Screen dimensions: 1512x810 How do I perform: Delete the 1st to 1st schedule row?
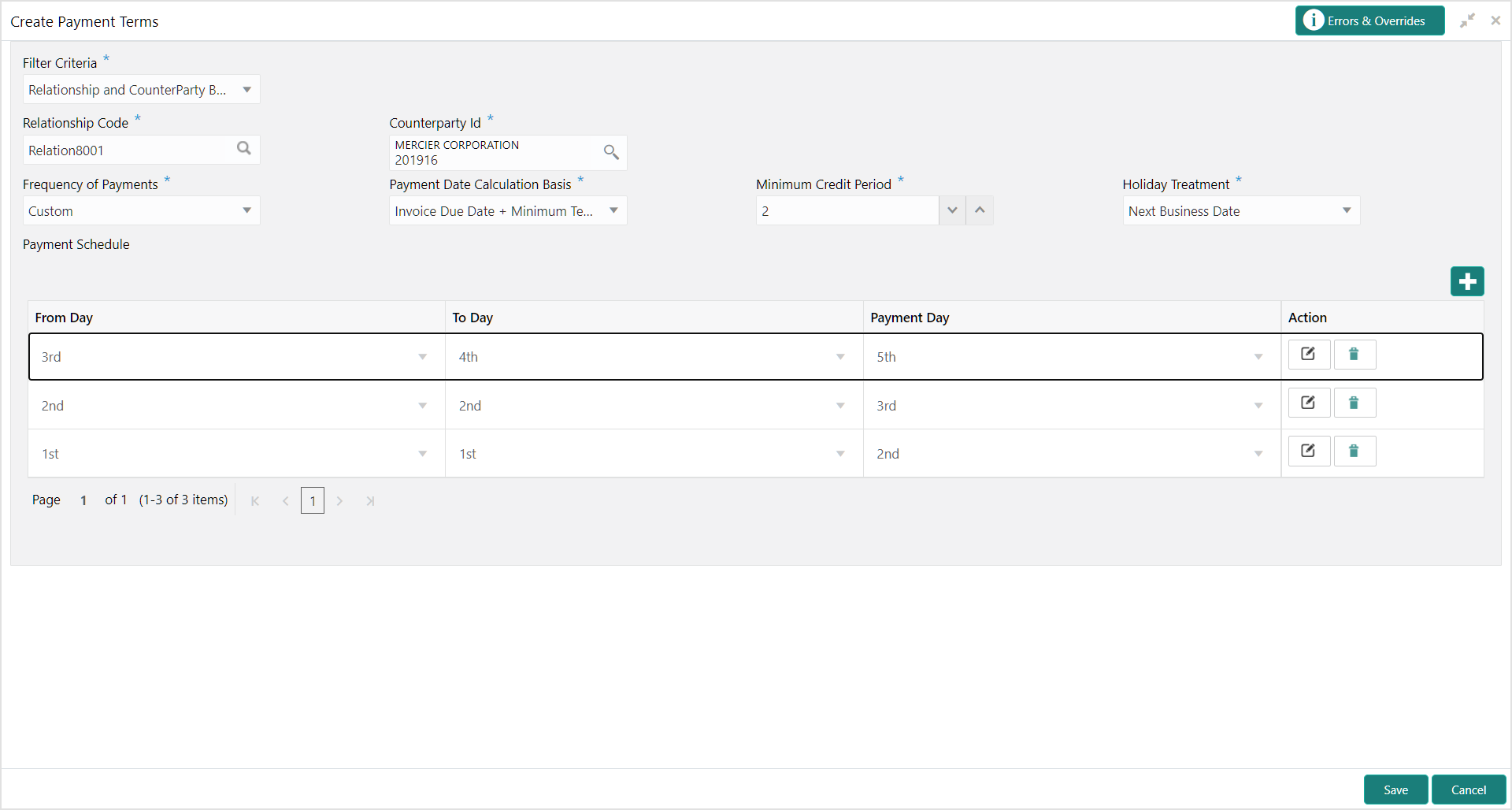tap(1354, 451)
